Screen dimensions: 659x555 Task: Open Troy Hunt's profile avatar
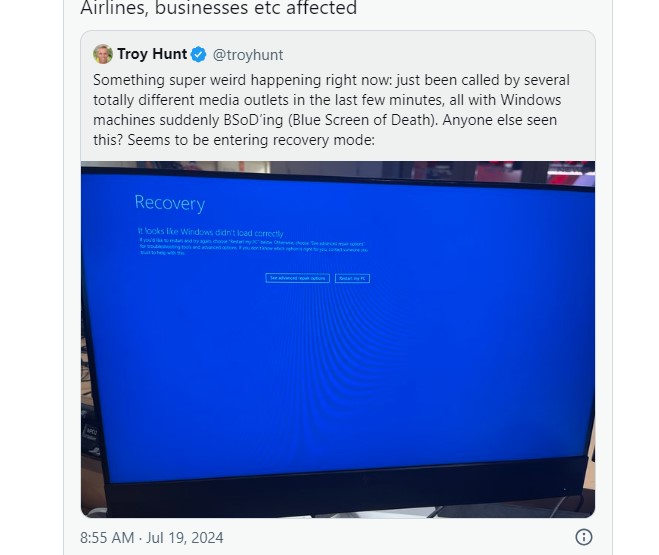[x=103, y=54]
